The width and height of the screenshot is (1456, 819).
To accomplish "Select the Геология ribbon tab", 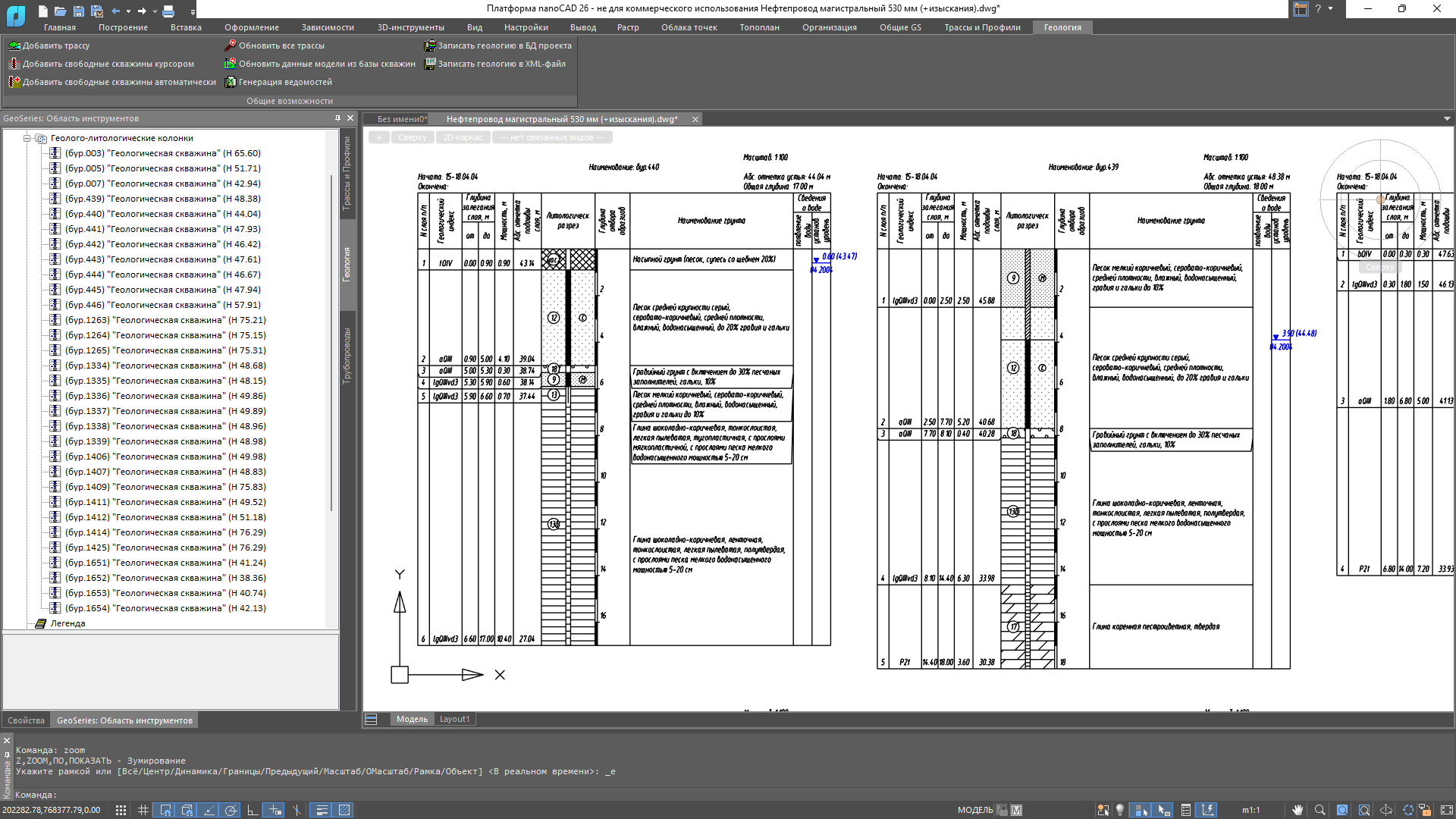I will coord(1062,27).
